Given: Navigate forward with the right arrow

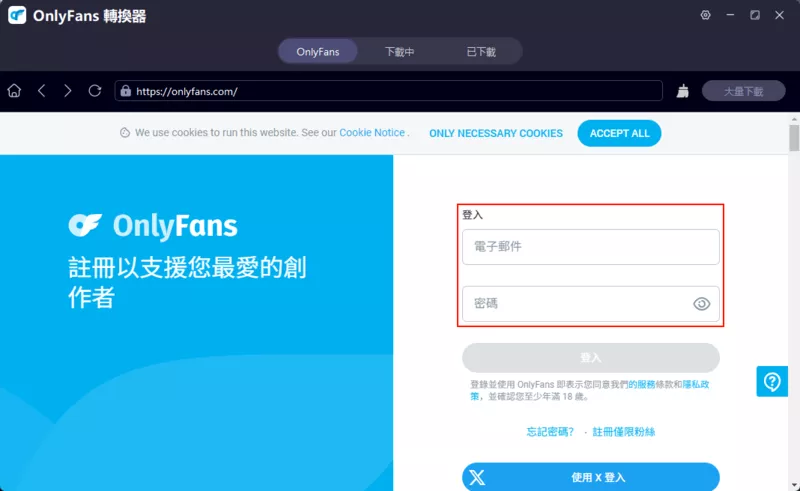Looking at the screenshot, I should pos(67,91).
